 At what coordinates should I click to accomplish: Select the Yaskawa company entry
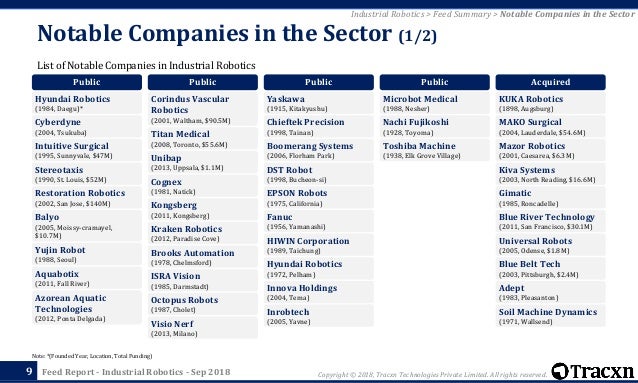(319, 103)
